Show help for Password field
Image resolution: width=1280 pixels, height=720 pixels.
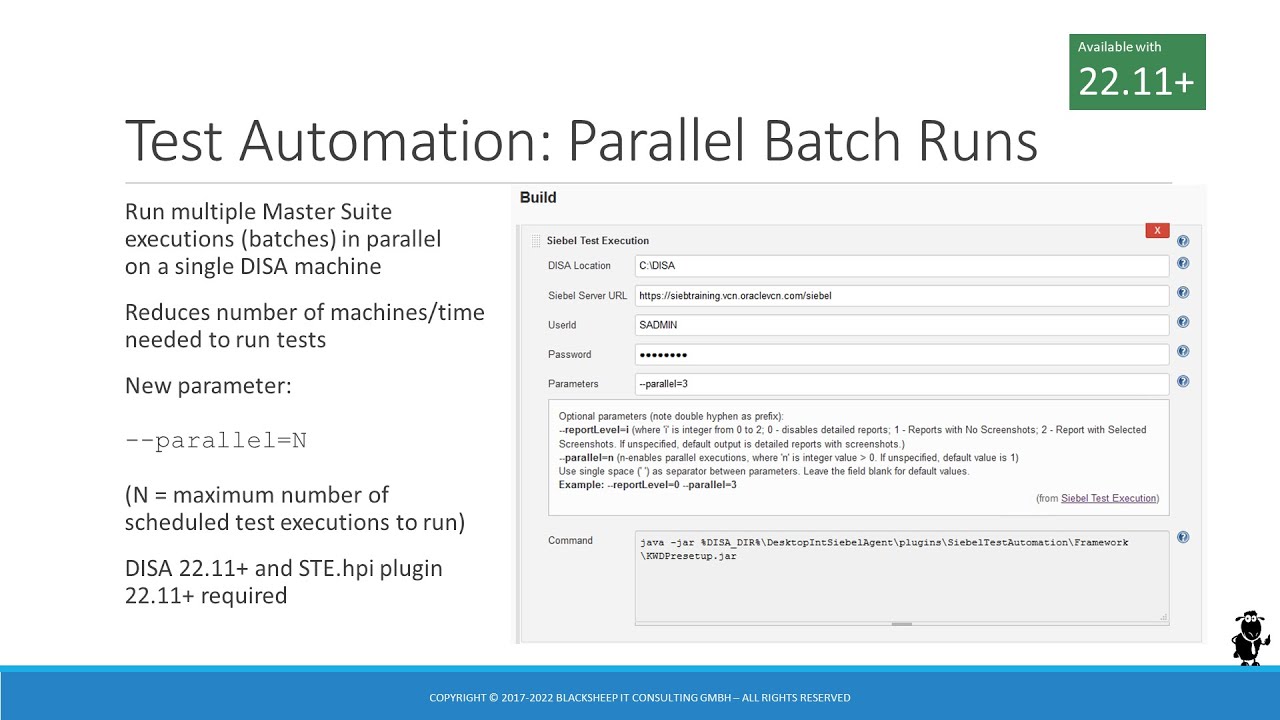tap(1183, 352)
